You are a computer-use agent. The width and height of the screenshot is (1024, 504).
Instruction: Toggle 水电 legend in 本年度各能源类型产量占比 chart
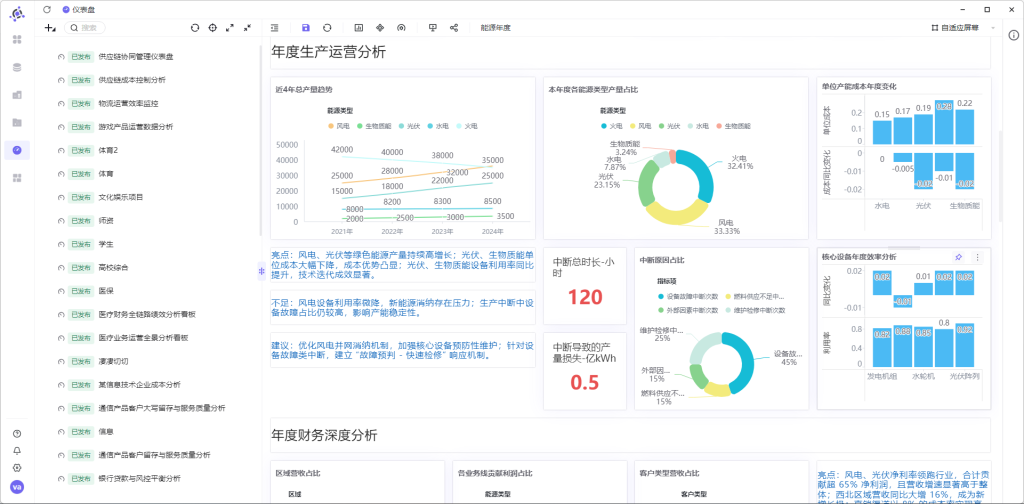[697, 125]
